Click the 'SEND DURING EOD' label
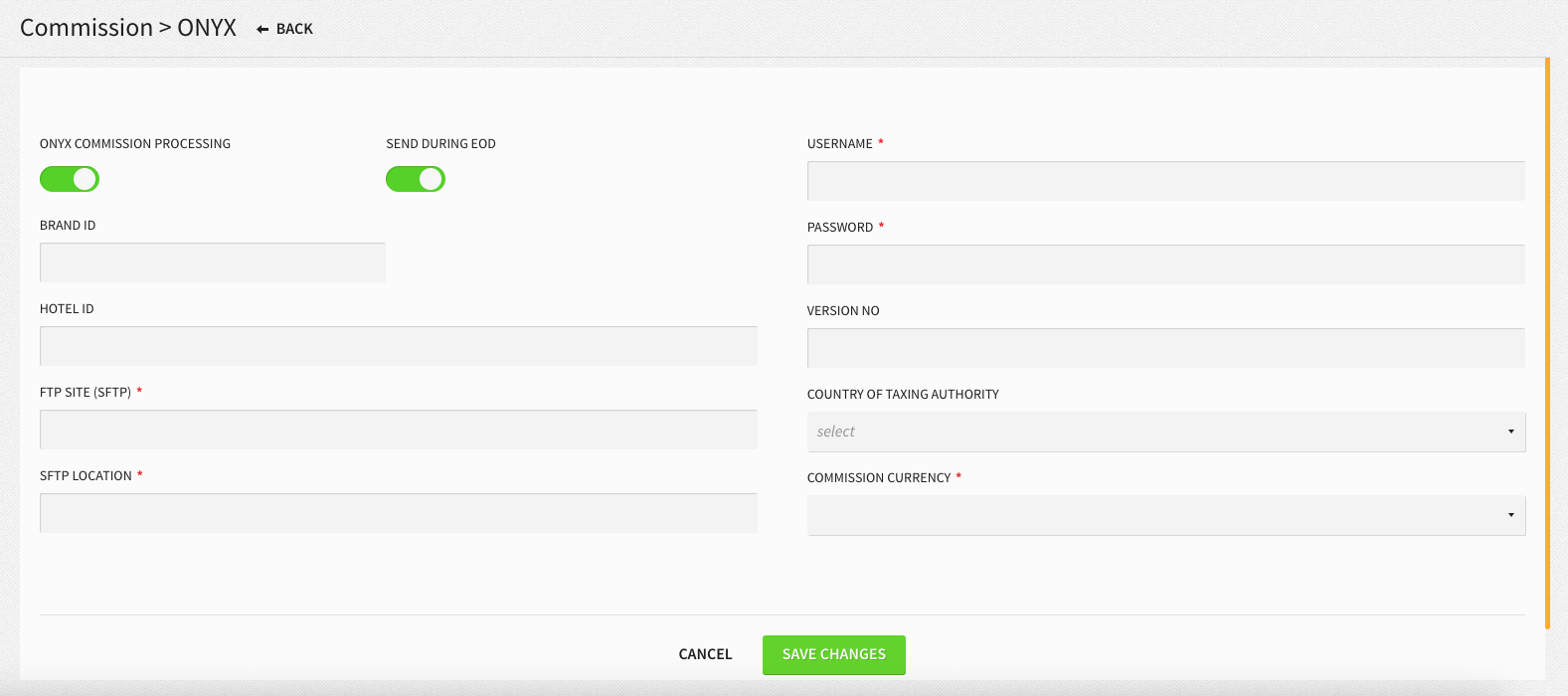This screenshot has height=696, width=1568. coord(440,144)
